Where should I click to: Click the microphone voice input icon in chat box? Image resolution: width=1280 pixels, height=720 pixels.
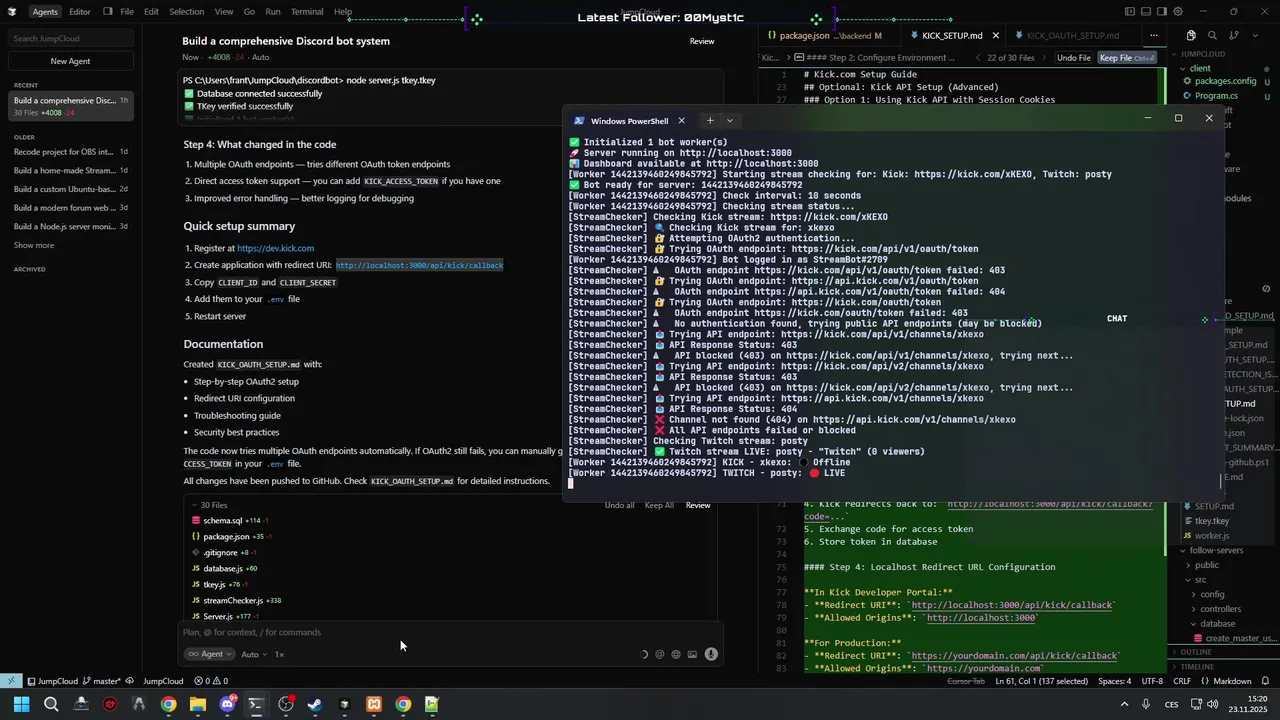[x=711, y=654]
